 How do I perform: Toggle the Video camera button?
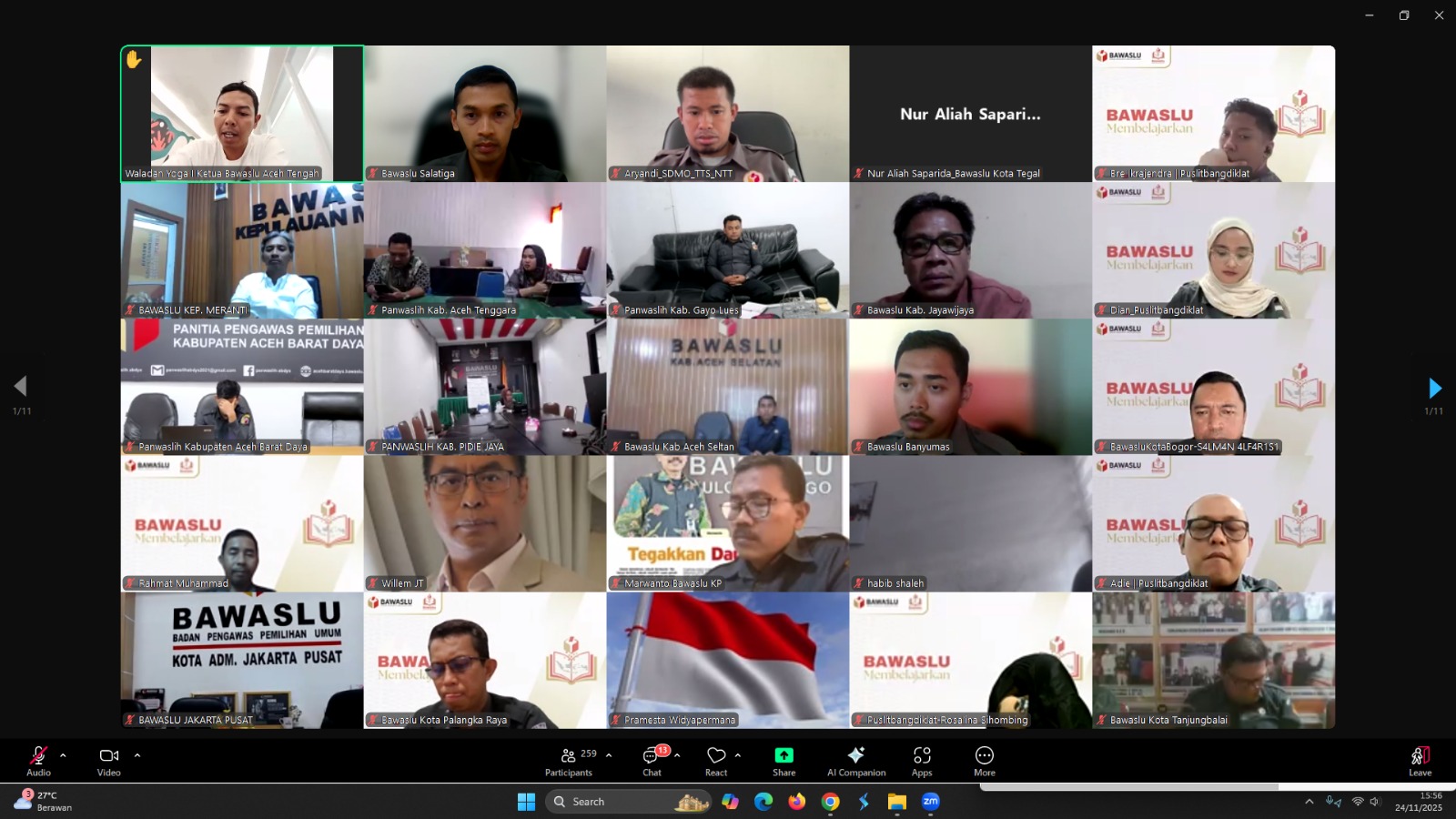pos(109,760)
